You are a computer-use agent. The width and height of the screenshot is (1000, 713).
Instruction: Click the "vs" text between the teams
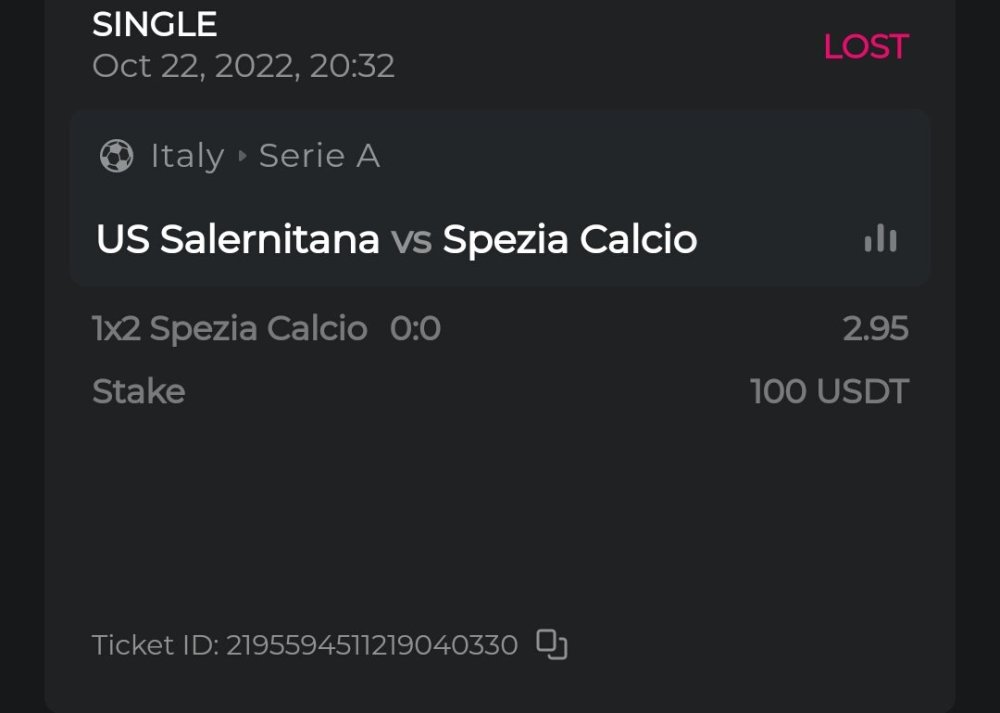(411, 240)
